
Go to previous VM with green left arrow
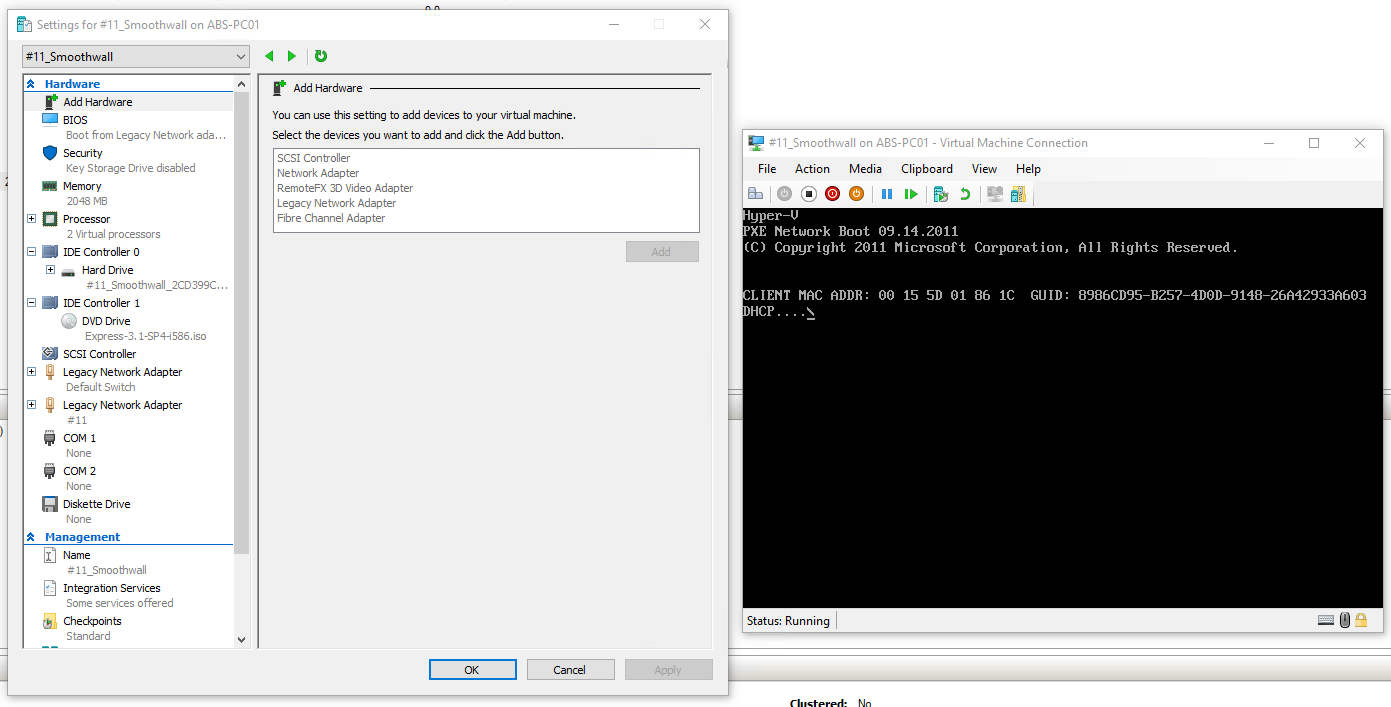click(269, 56)
